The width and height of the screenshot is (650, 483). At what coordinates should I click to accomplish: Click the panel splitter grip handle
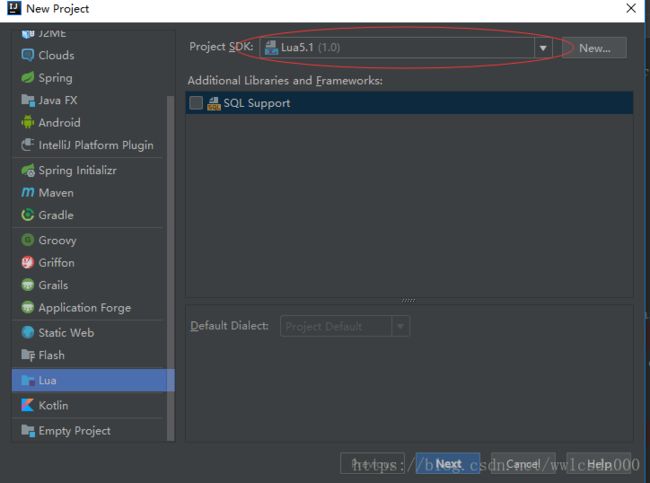pos(408,300)
